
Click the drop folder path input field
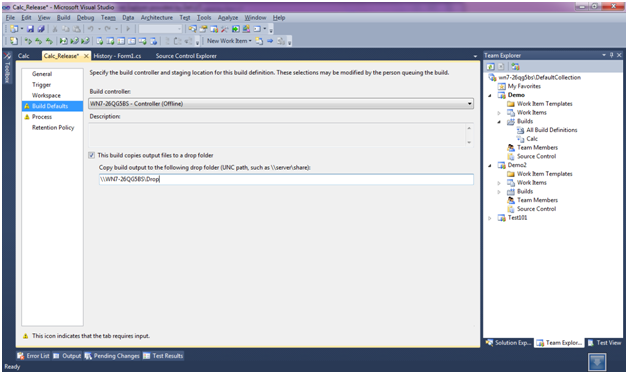click(286, 179)
